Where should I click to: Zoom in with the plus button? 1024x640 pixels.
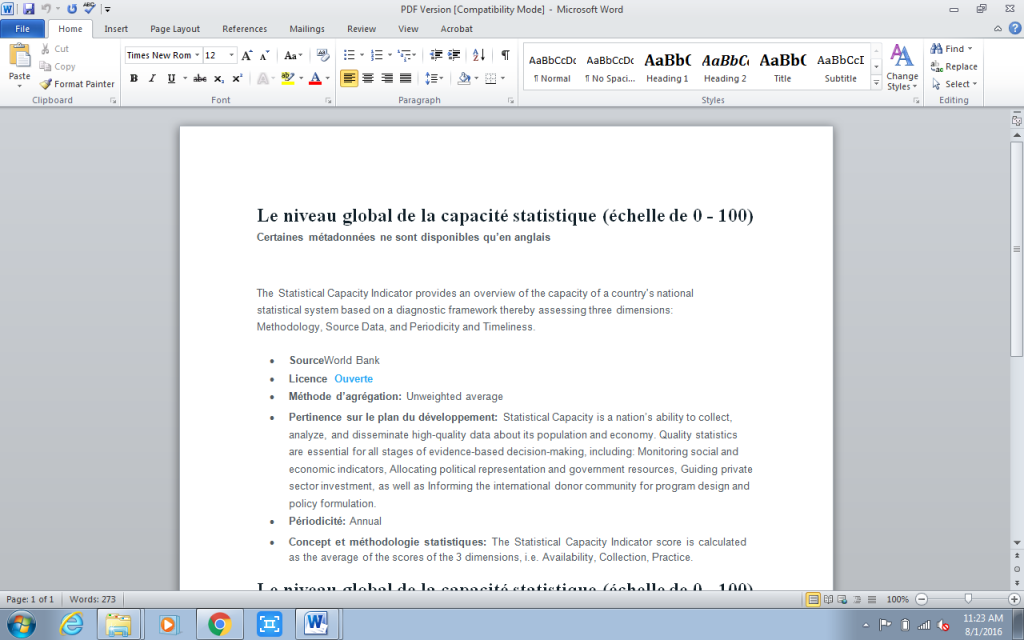(x=1014, y=600)
